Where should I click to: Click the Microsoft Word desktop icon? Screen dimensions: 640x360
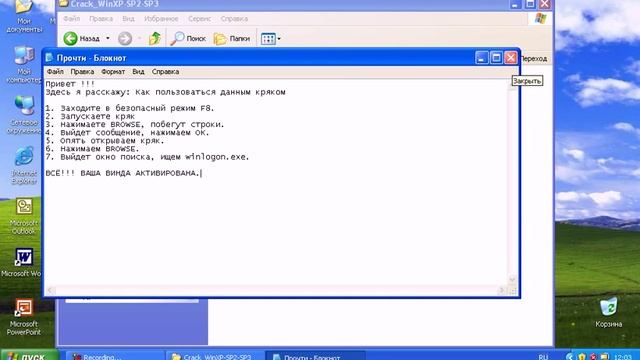(22, 263)
